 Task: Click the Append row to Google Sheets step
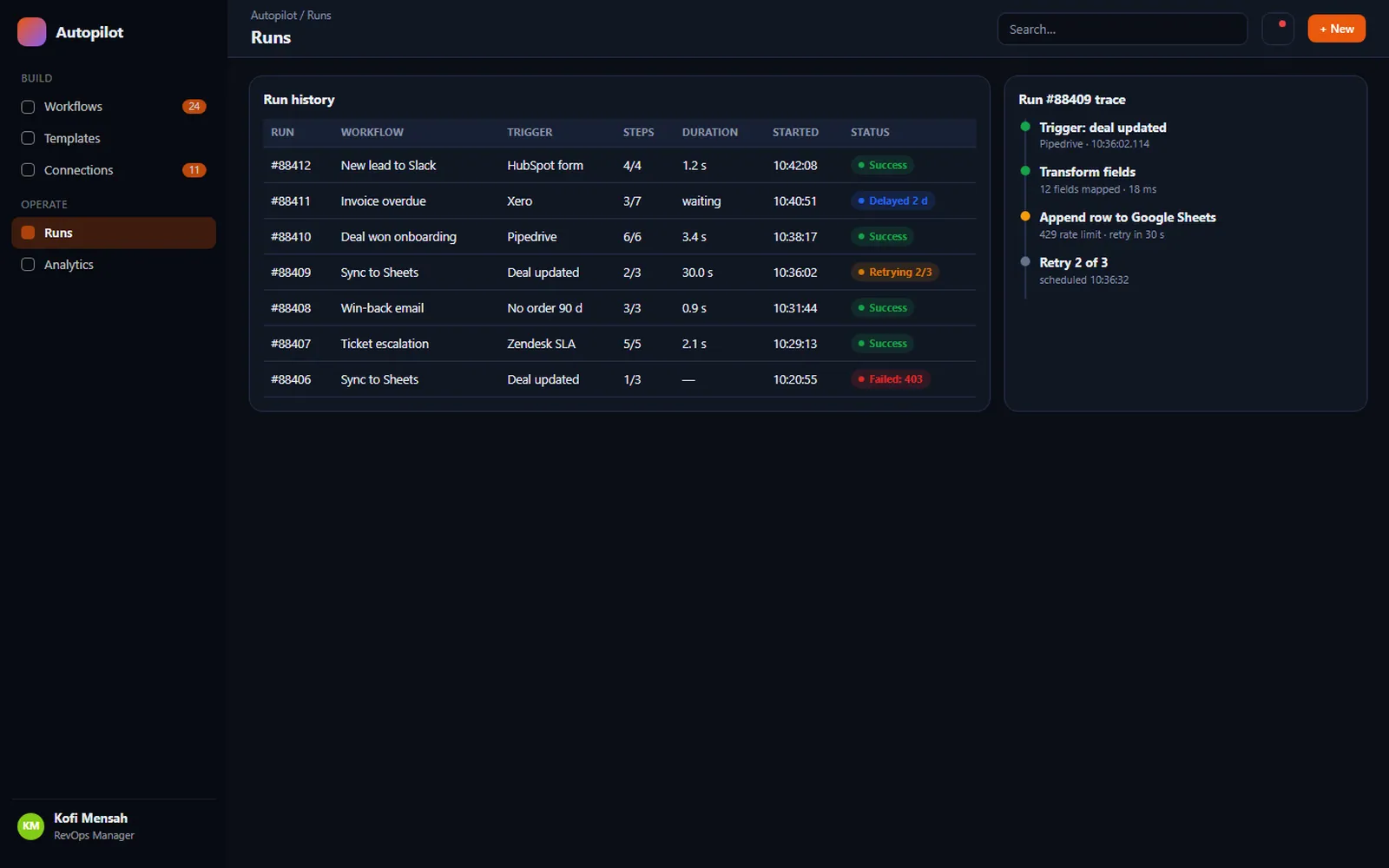click(x=1128, y=217)
